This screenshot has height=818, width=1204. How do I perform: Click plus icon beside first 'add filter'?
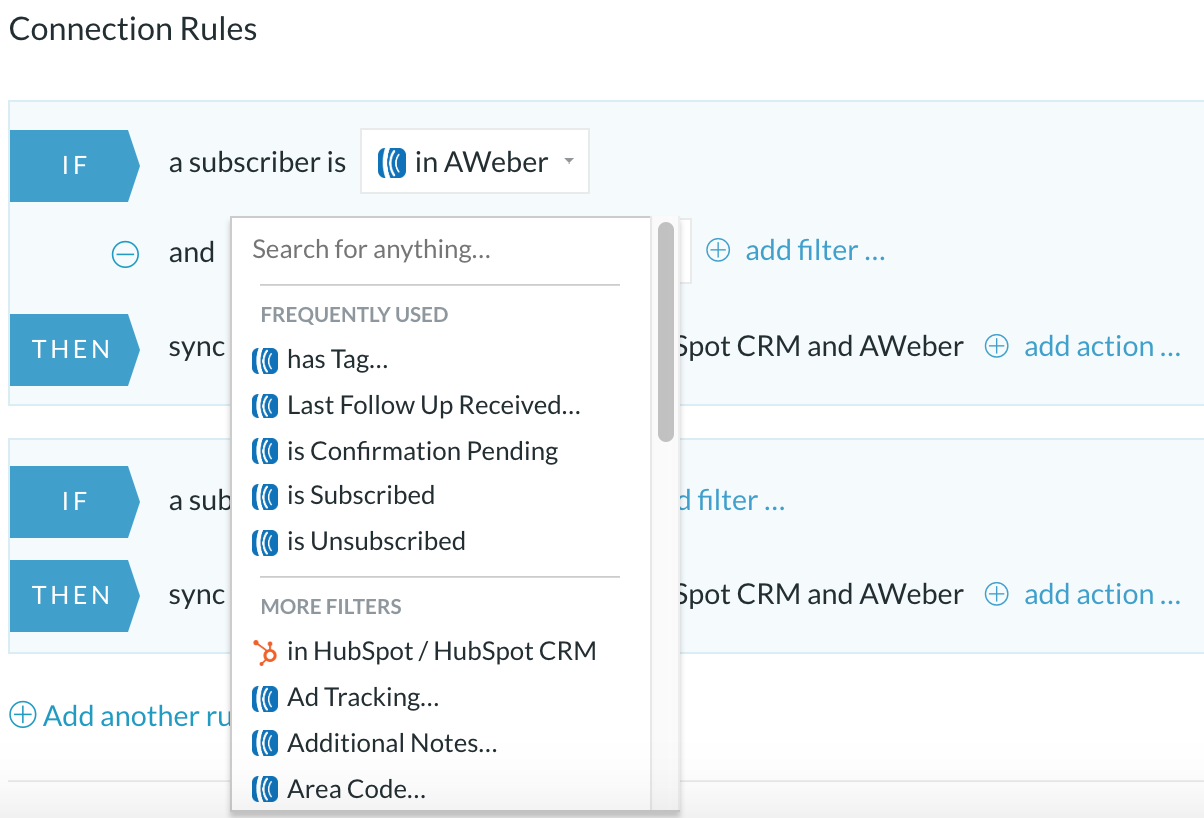tap(718, 250)
